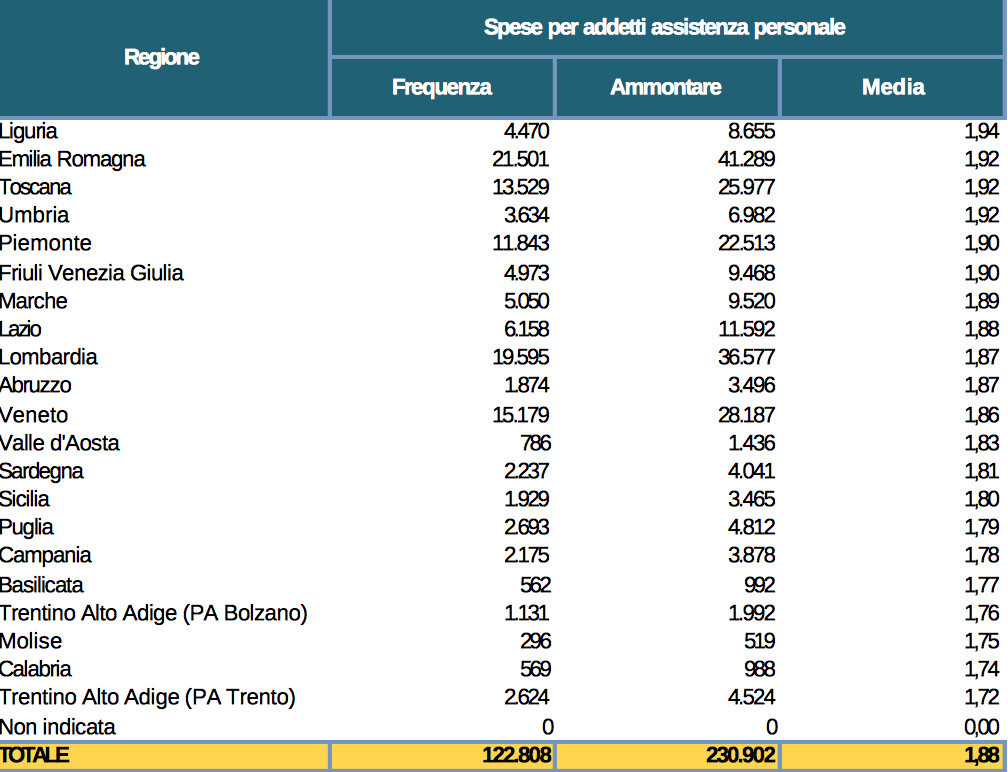Click Abruzzo frequency value 1.874
1008x772 pixels.
click(526, 386)
